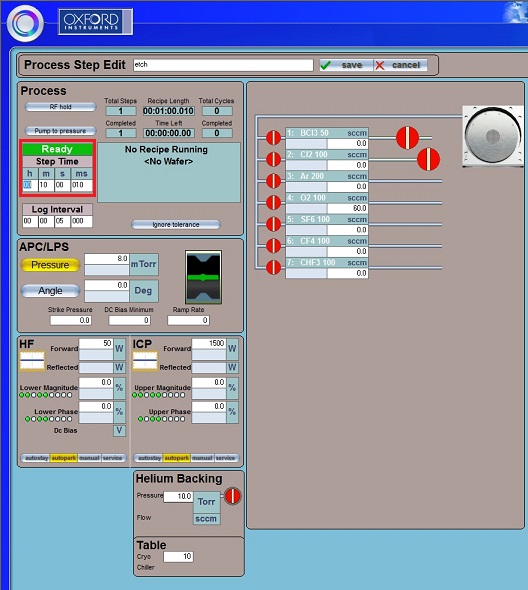Toggle the Pump to pressure option
The width and height of the screenshot is (528, 590).
pyautogui.click(x=61, y=131)
